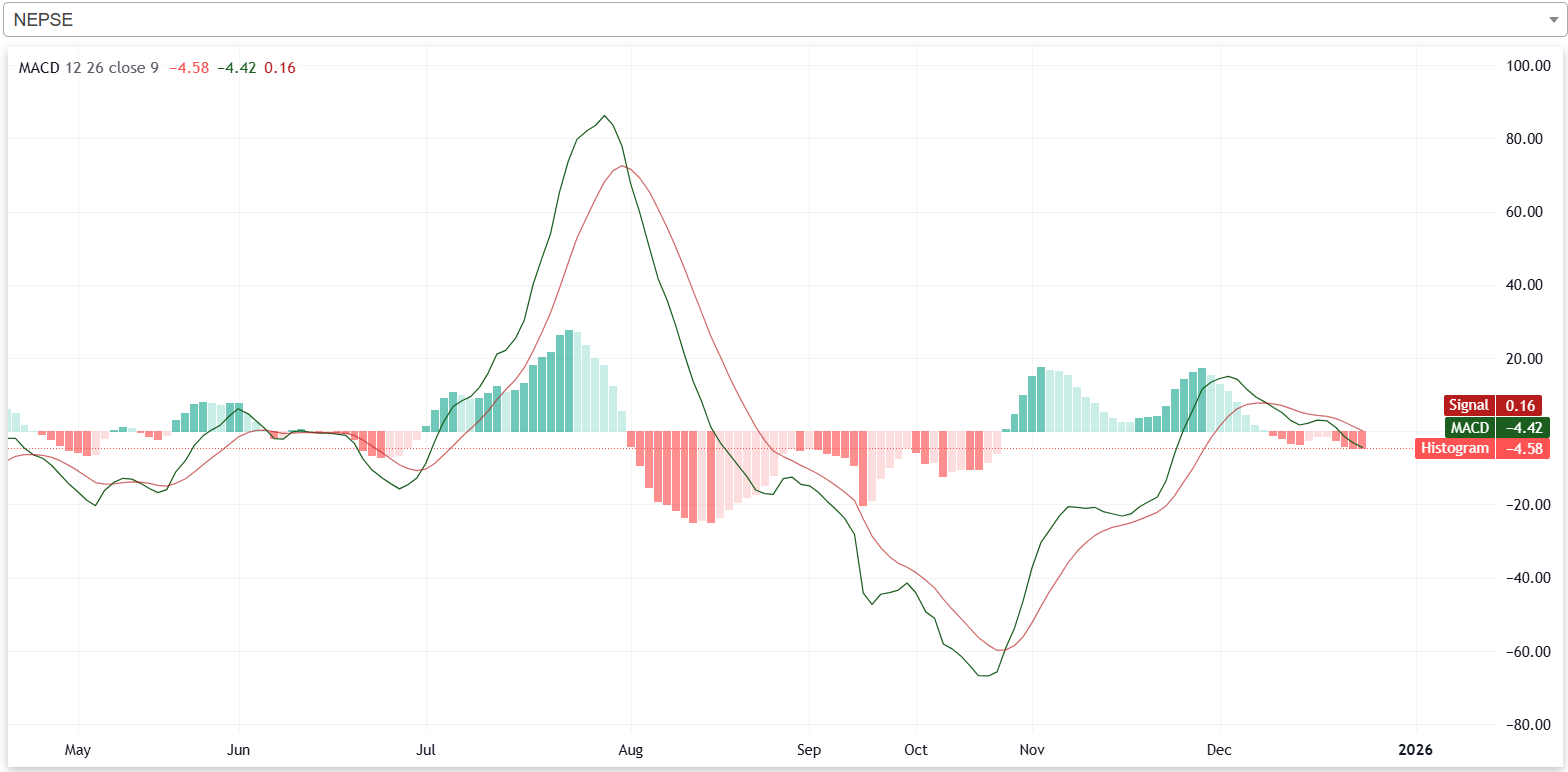The image size is (1568, 772).
Task: Select the red Signal label tag
Action: point(1468,406)
